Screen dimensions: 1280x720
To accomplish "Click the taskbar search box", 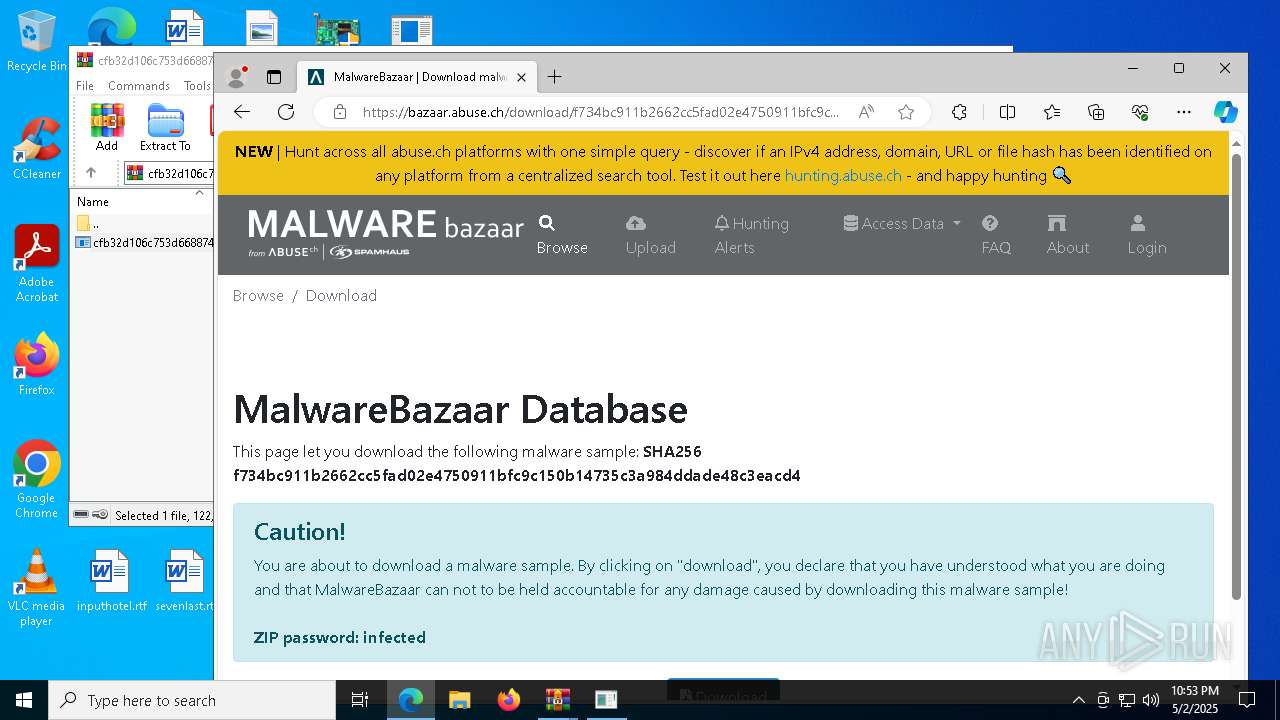I will (192, 700).
